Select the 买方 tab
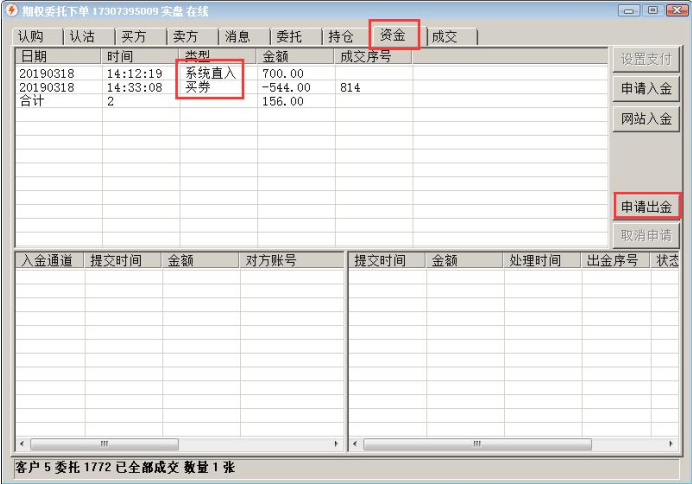 (x=134, y=36)
